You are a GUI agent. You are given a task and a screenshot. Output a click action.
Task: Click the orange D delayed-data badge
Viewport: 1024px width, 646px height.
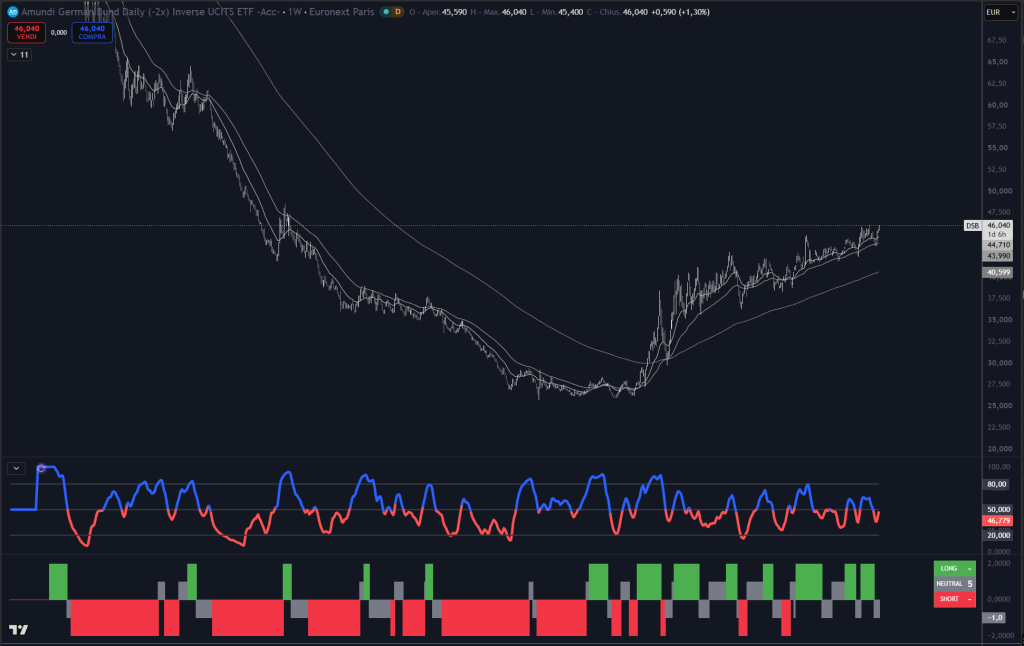tap(397, 12)
